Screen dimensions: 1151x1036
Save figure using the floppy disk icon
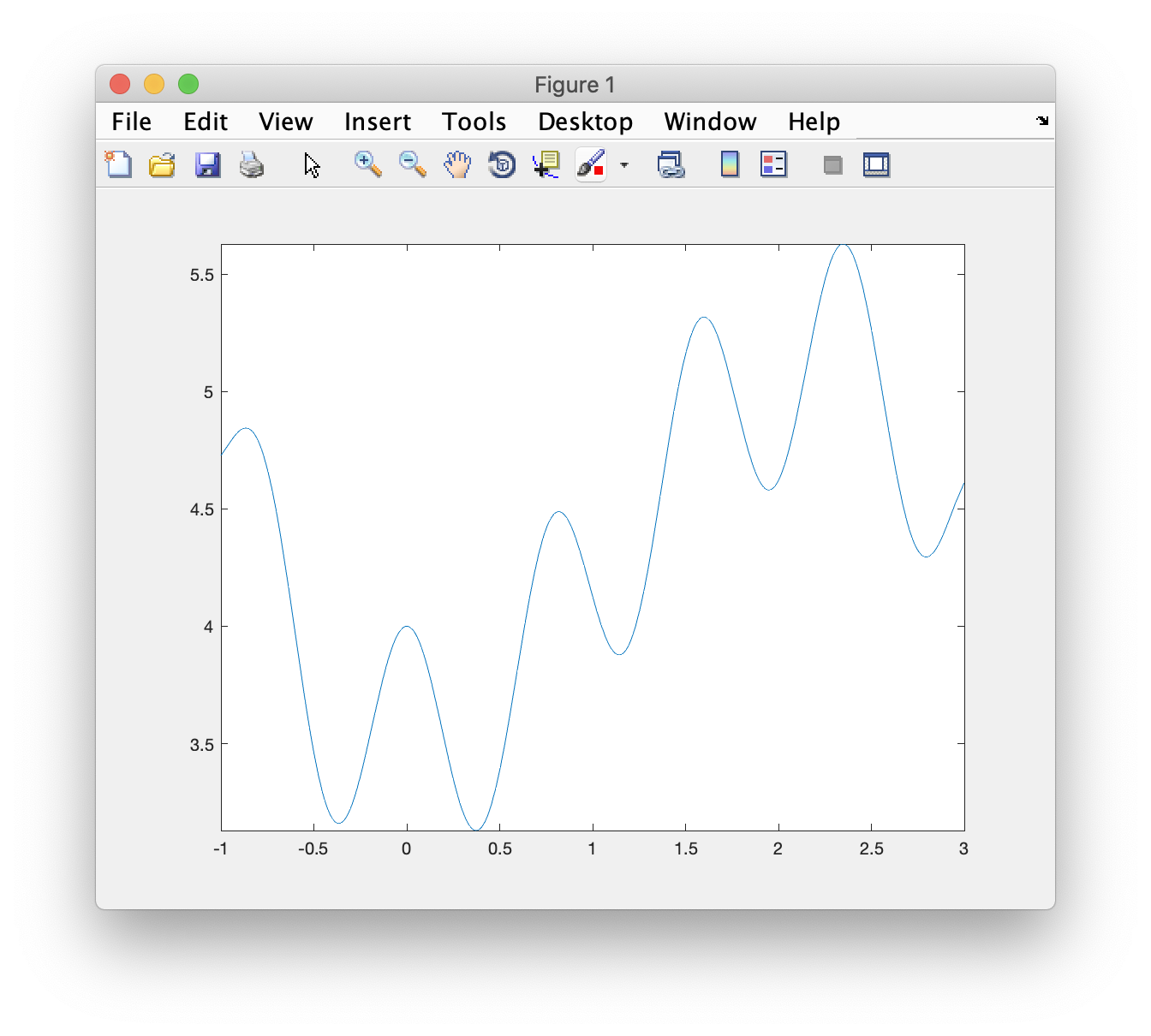[x=207, y=164]
